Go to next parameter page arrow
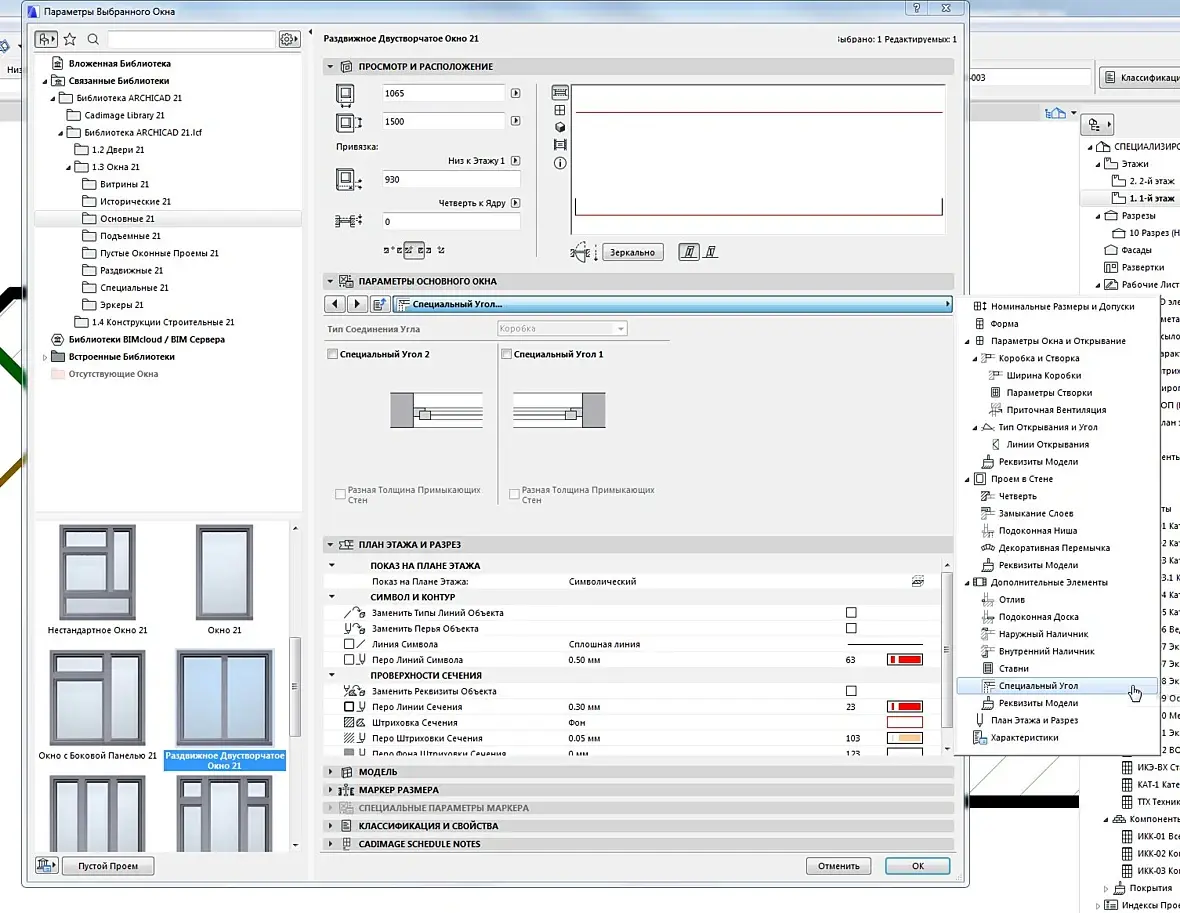The height and width of the screenshot is (913, 1180). 357,304
